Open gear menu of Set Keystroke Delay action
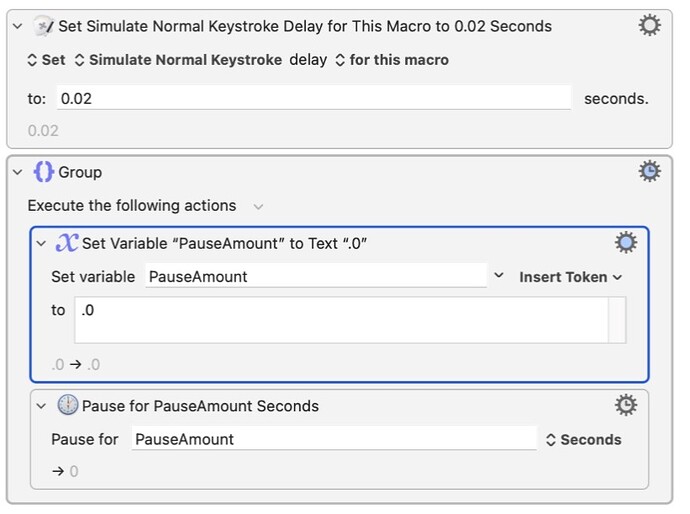The width and height of the screenshot is (690, 514). (x=650, y=25)
